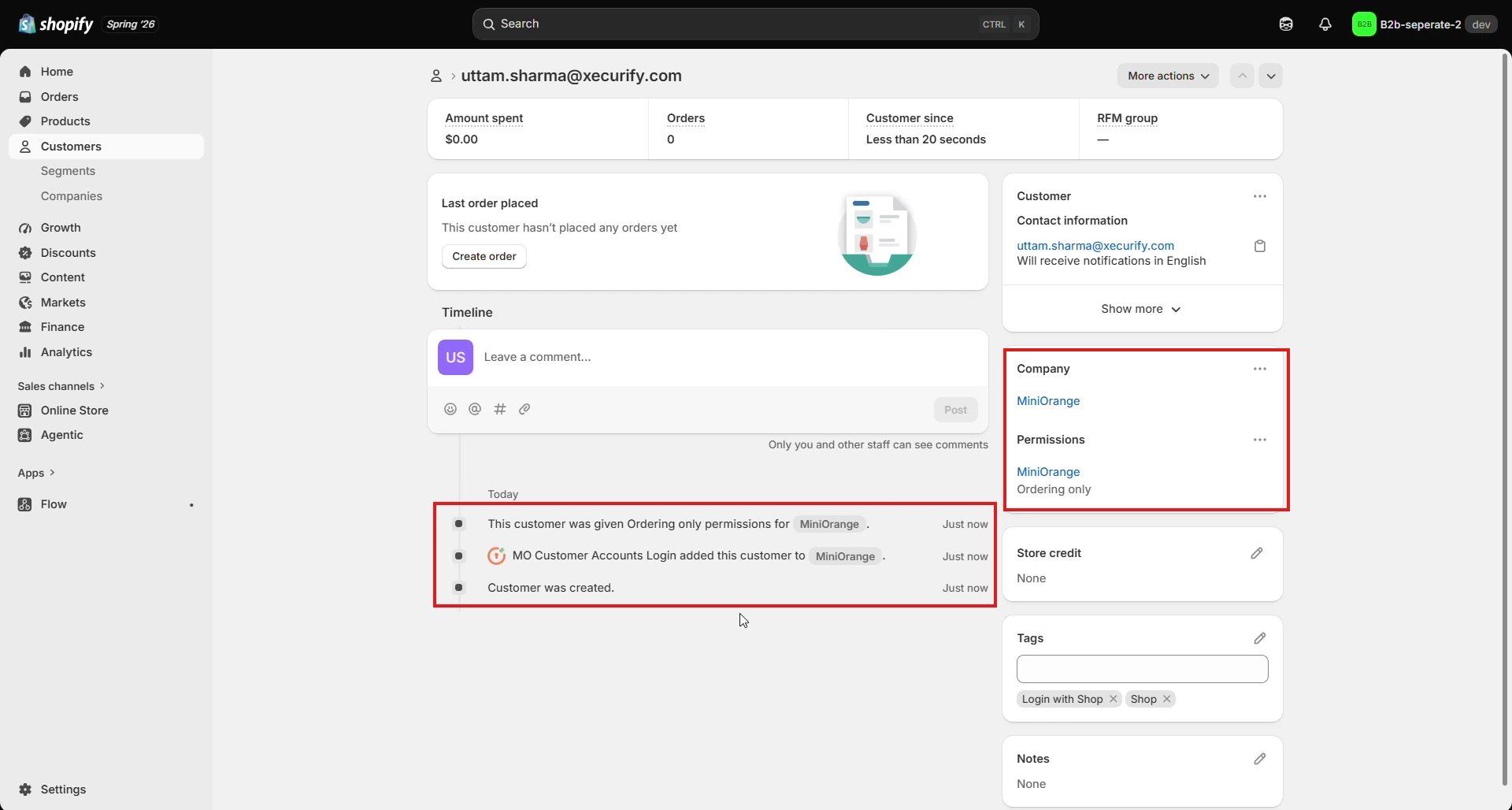Open the More actions dropdown

[x=1168, y=76]
